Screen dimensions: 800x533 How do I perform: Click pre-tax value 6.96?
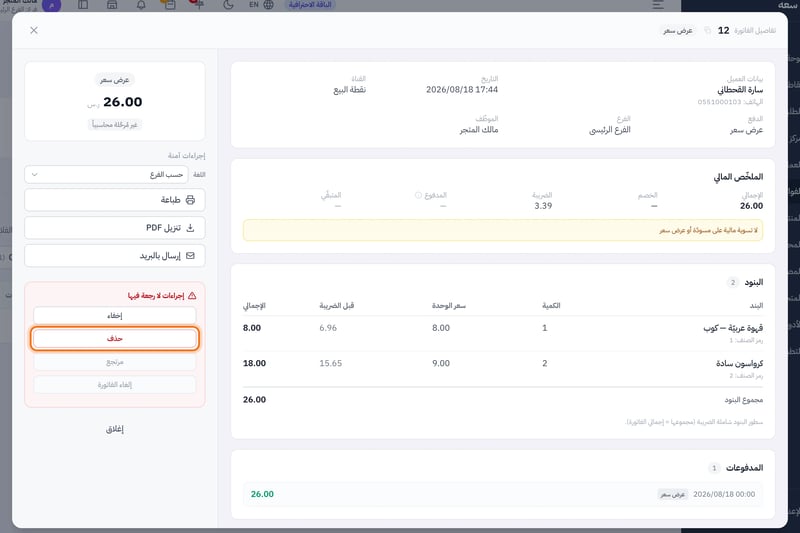click(328, 328)
